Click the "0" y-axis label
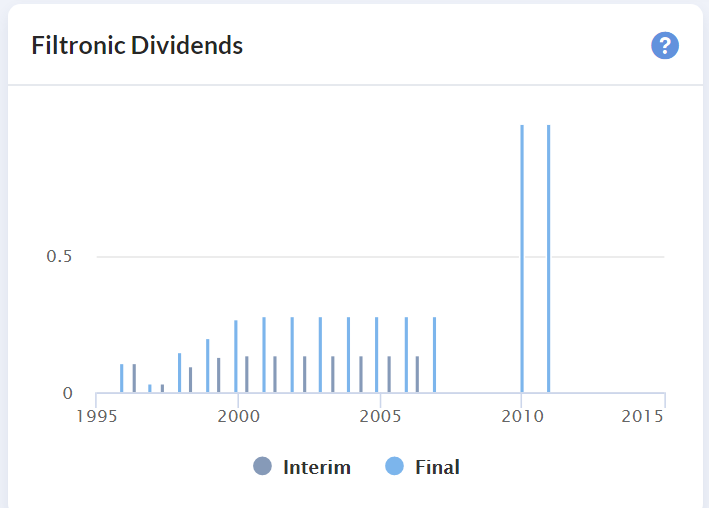The height and width of the screenshot is (508, 709). pos(67,393)
